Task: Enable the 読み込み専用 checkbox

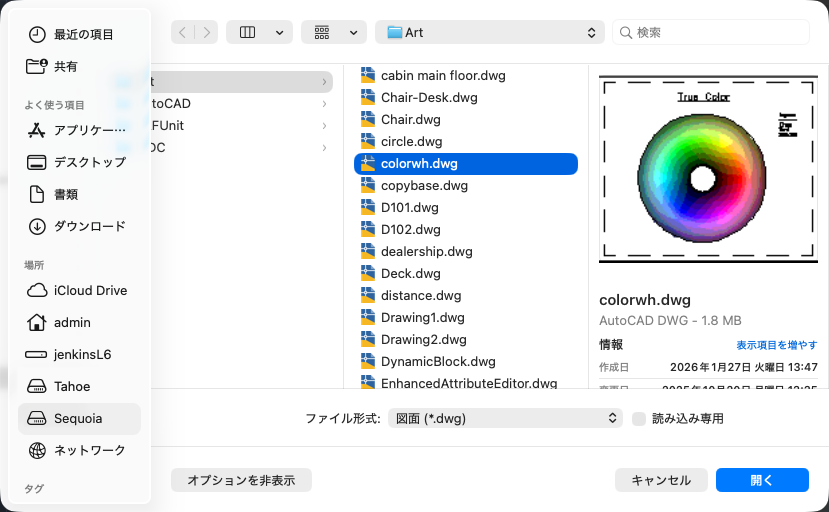Action: coord(639,418)
